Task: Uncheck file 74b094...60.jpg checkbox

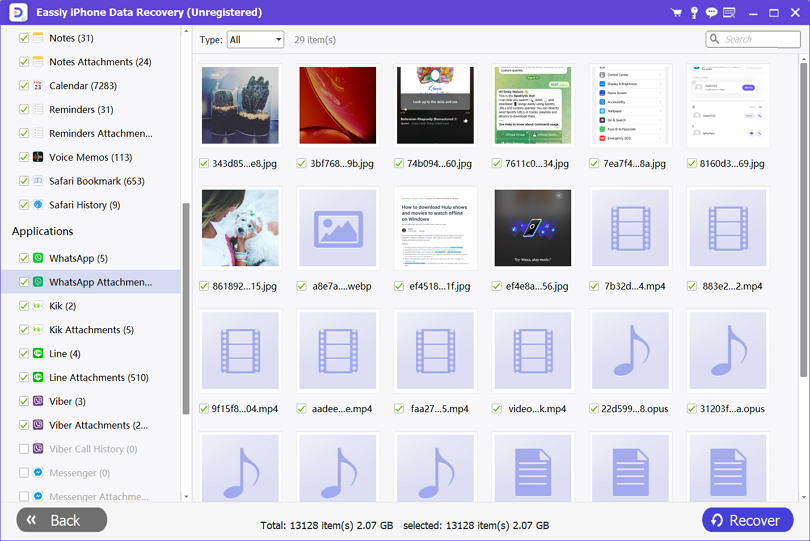Action: pos(399,163)
